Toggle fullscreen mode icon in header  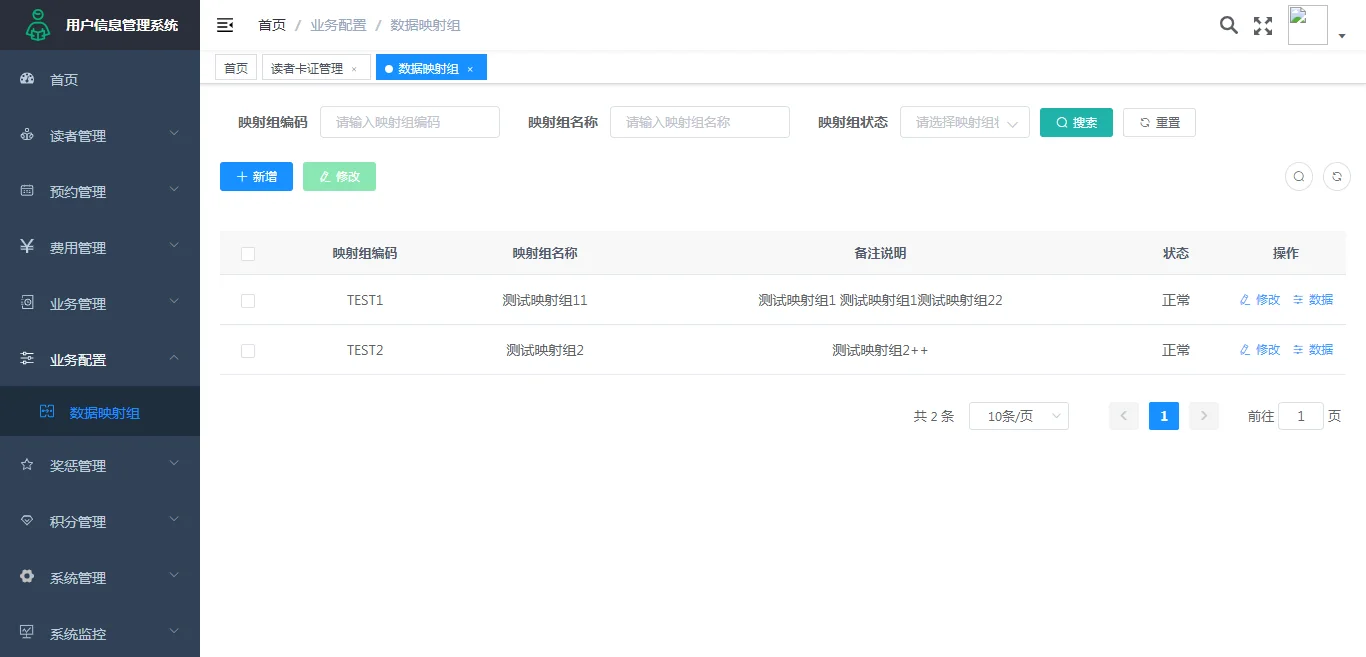click(x=1263, y=26)
